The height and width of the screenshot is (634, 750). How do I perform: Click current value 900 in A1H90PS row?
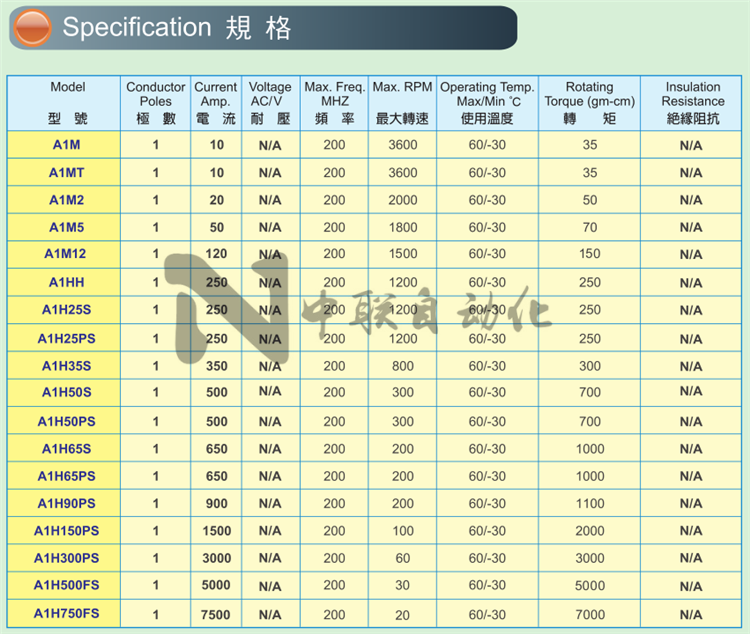coord(217,503)
